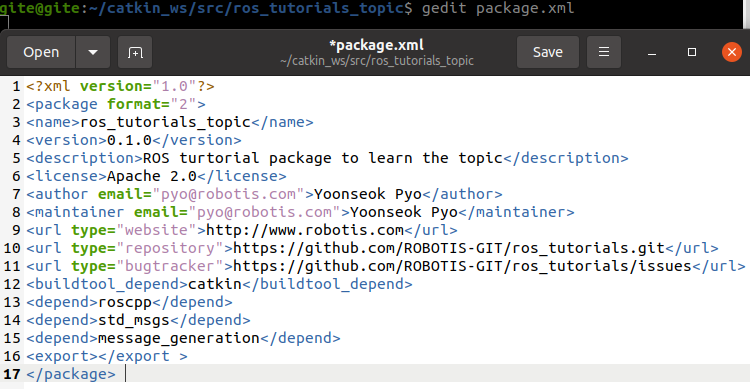750x389 pixels.
Task: Click the terminal command gedit package.xml
Action: (497, 8)
